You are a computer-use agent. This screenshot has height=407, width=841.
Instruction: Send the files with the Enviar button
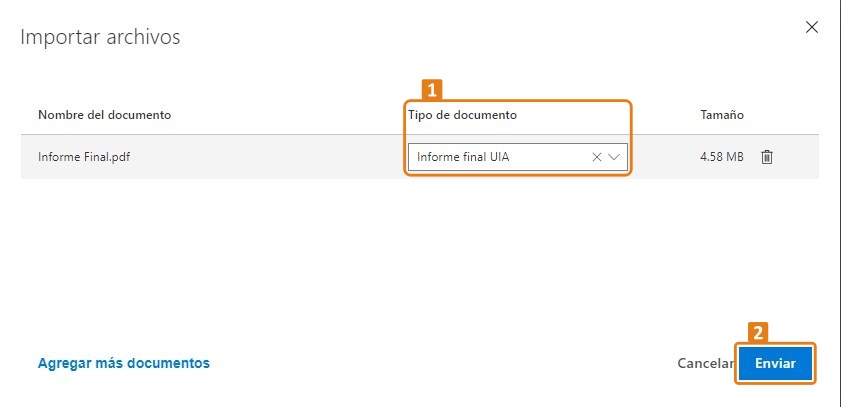pos(776,363)
